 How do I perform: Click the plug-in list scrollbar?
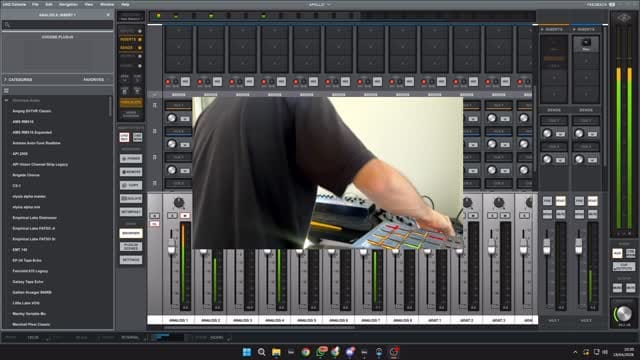(x=110, y=107)
